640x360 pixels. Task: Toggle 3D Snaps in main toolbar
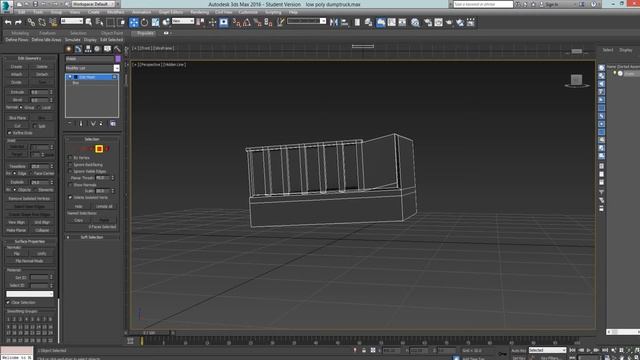(x=236, y=22)
